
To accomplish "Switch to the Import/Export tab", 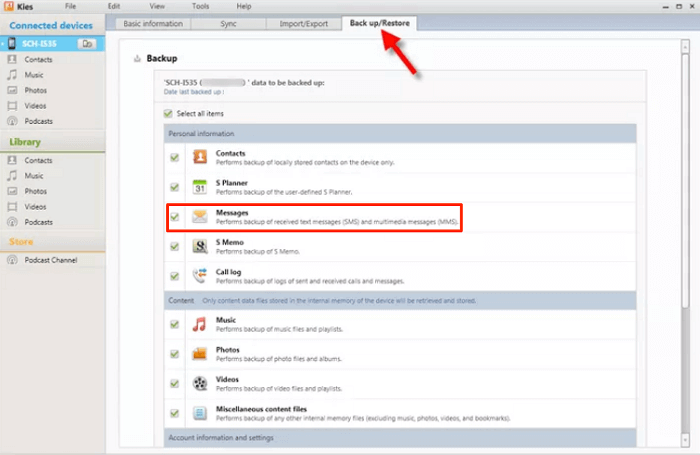I will 304,24.
